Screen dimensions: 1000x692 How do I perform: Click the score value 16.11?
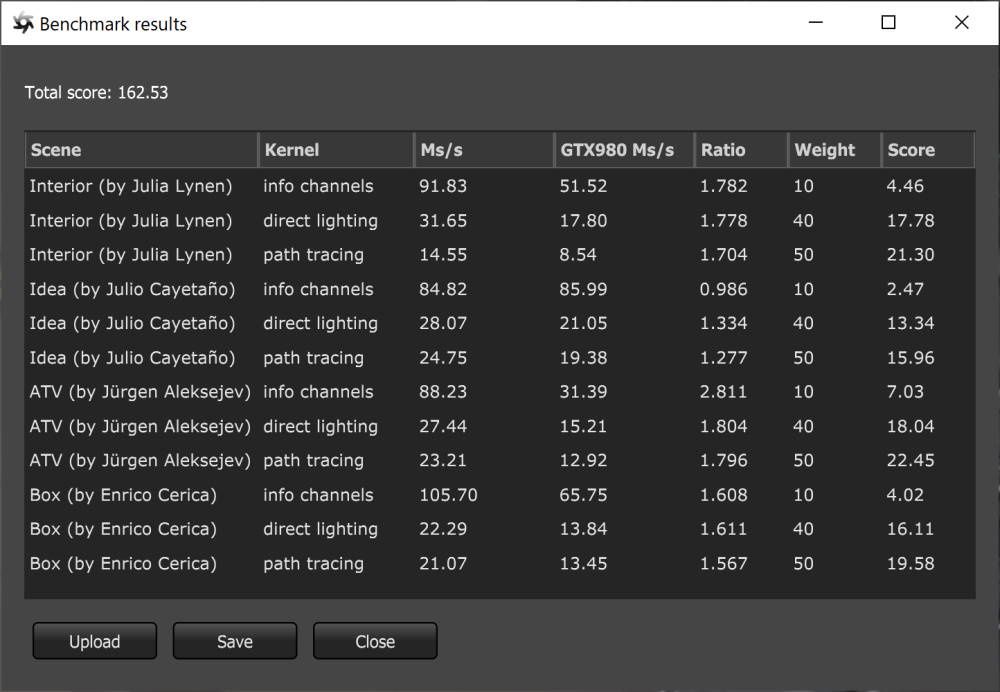[x=910, y=529]
